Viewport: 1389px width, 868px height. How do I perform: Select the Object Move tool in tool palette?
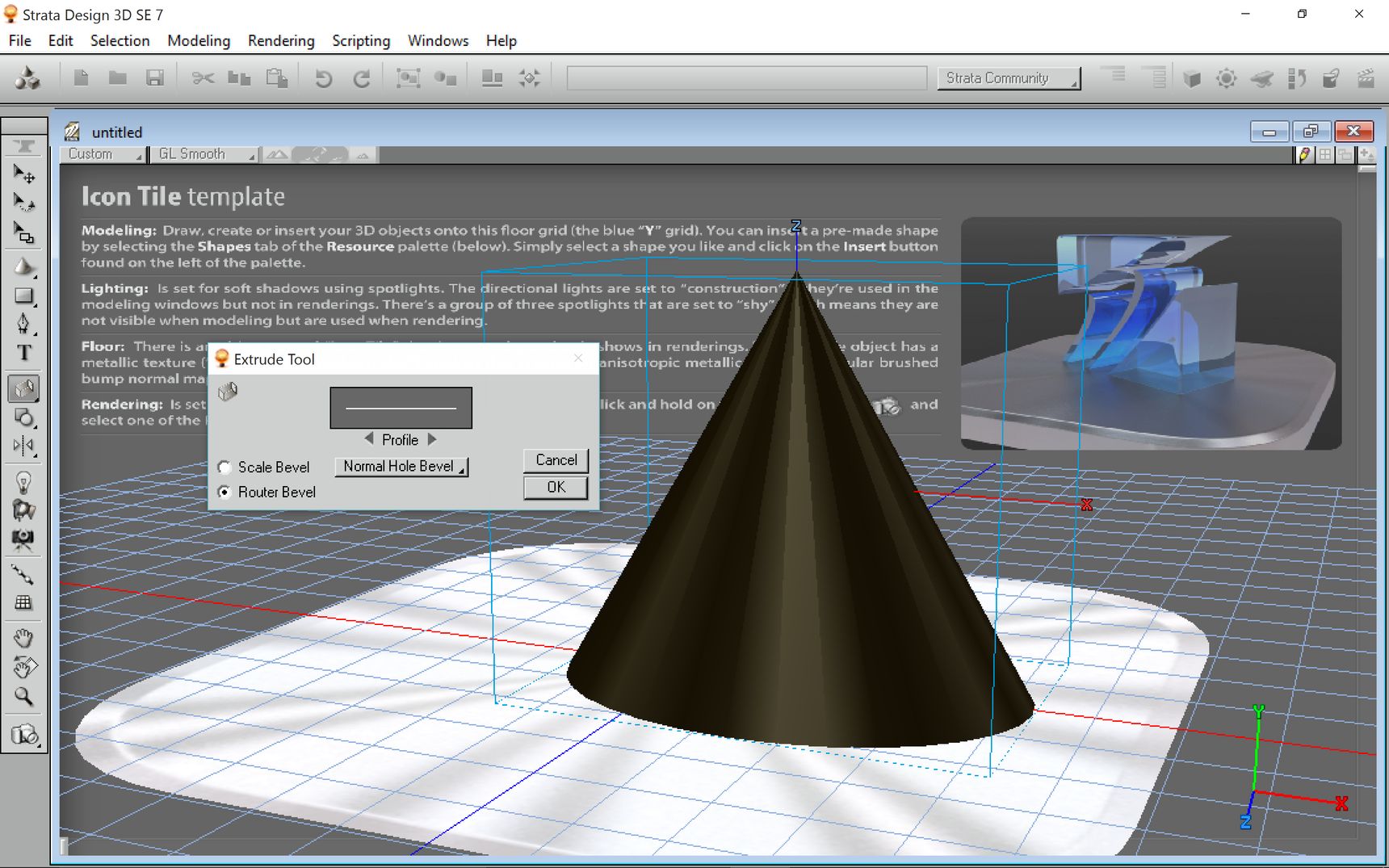pos(24,174)
